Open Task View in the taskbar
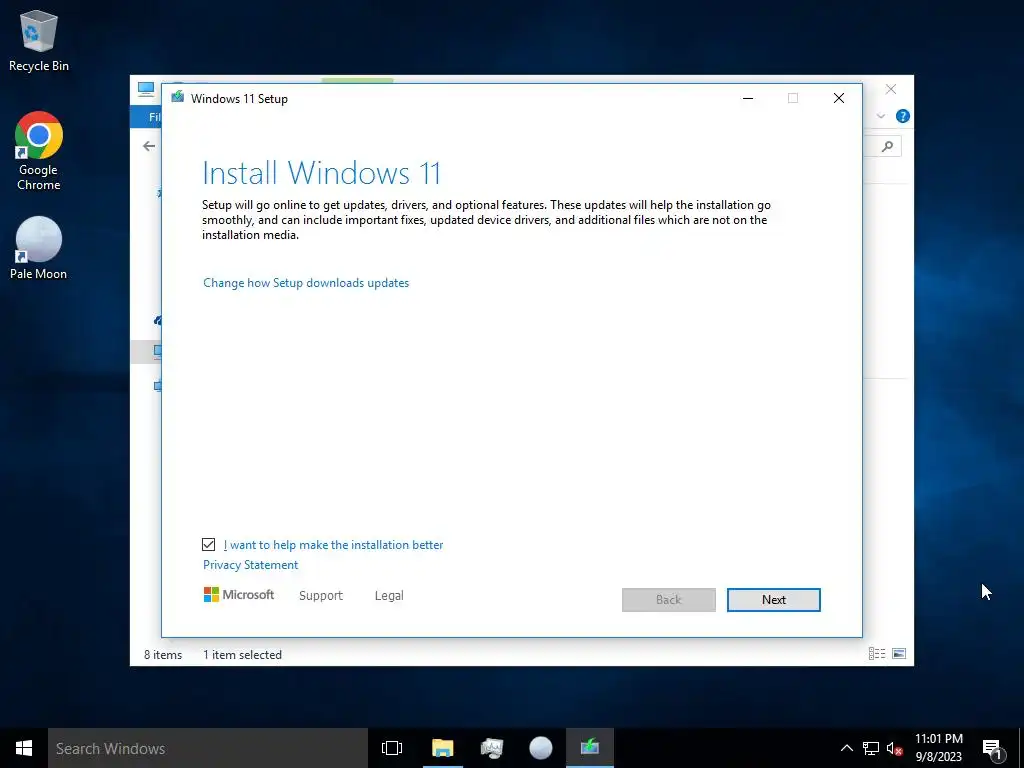The height and width of the screenshot is (768, 1024). pyautogui.click(x=392, y=748)
